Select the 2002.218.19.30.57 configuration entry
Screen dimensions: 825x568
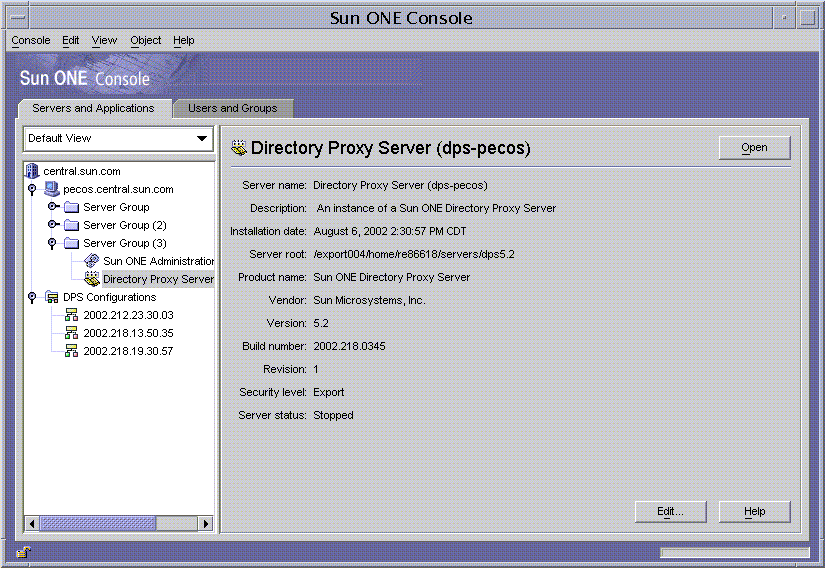(128, 351)
